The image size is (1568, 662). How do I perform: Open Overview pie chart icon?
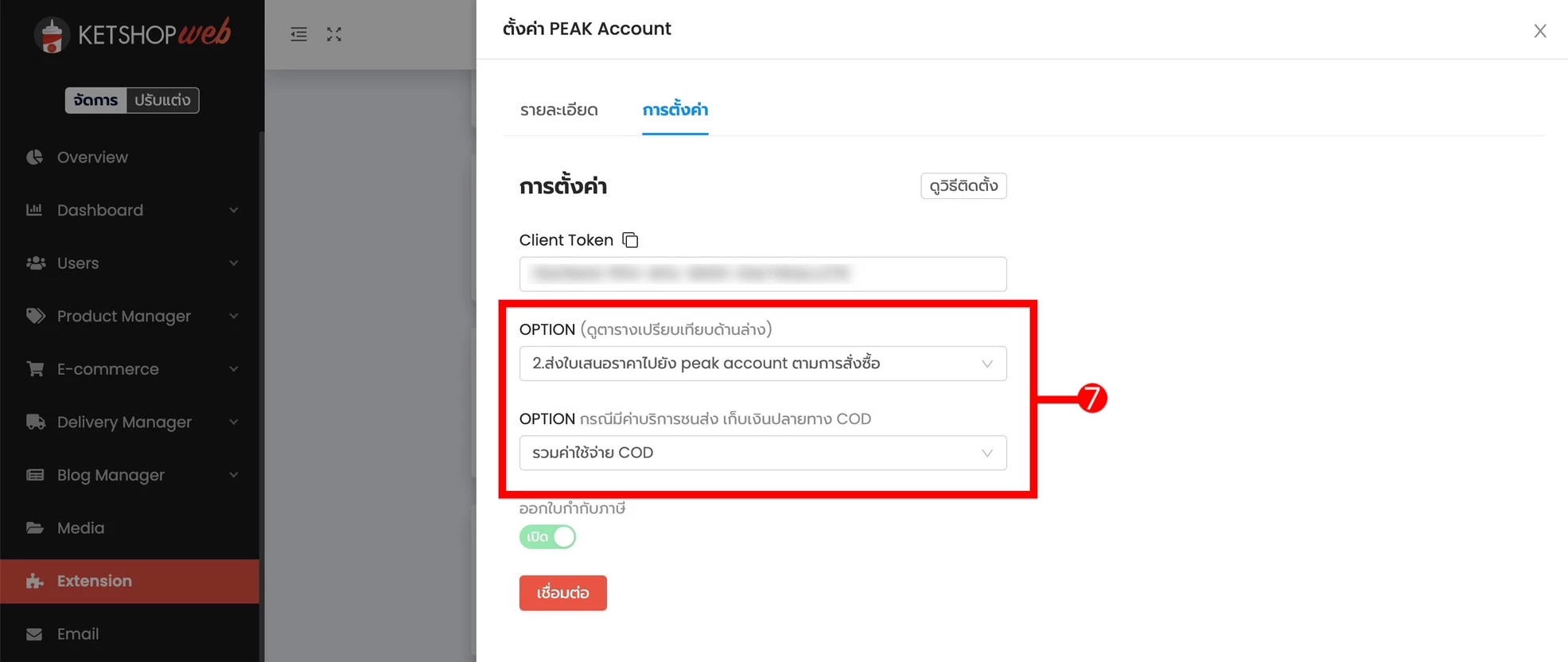click(34, 157)
